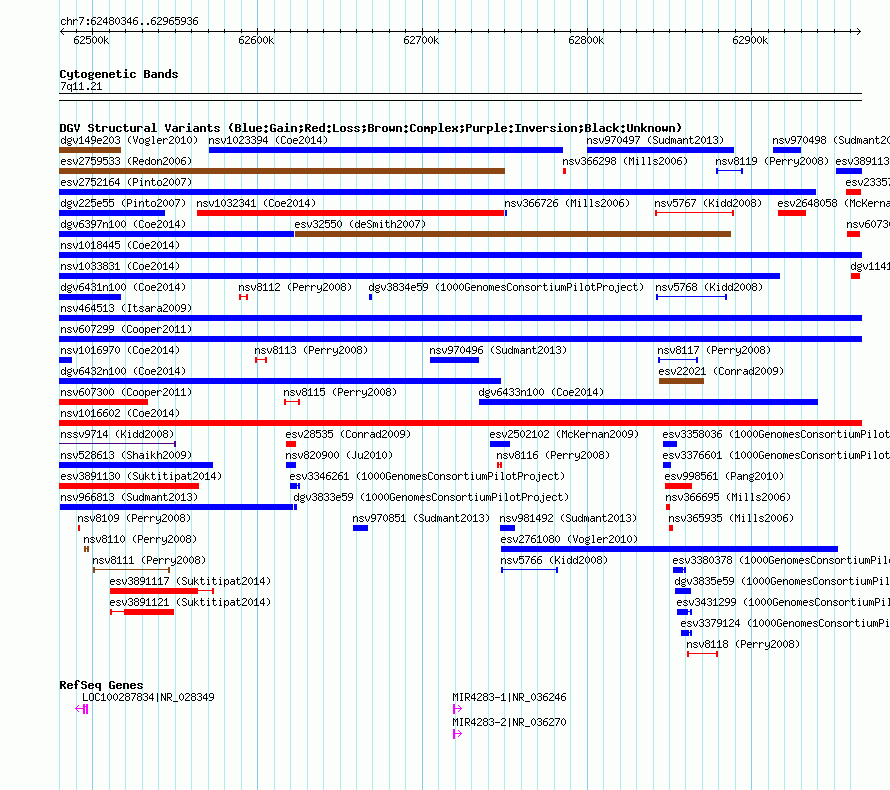890x790 pixels.
Task: Click the LOC100287834|NR_028349 gene label
Action: click(148, 697)
